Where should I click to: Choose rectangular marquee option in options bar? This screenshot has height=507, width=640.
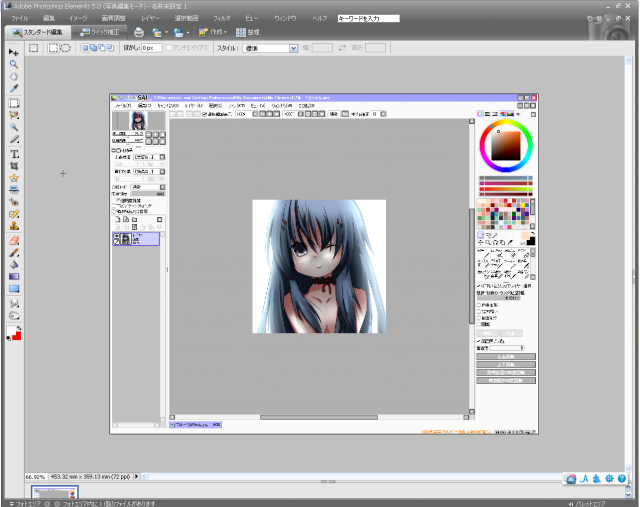click(x=53, y=48)
